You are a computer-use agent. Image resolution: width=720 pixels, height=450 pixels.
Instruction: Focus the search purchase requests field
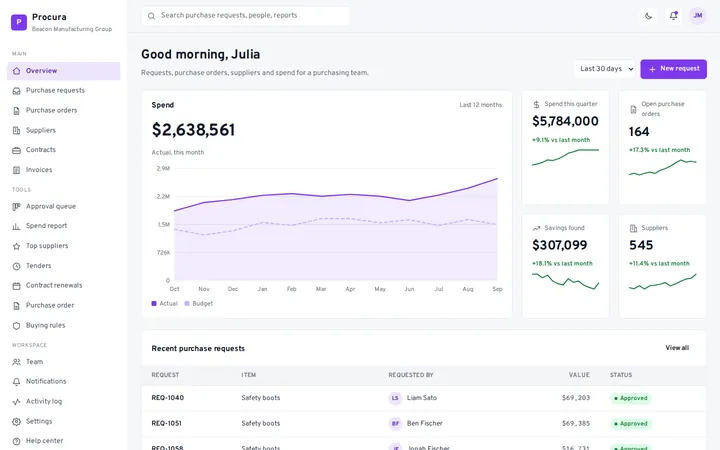246,16
